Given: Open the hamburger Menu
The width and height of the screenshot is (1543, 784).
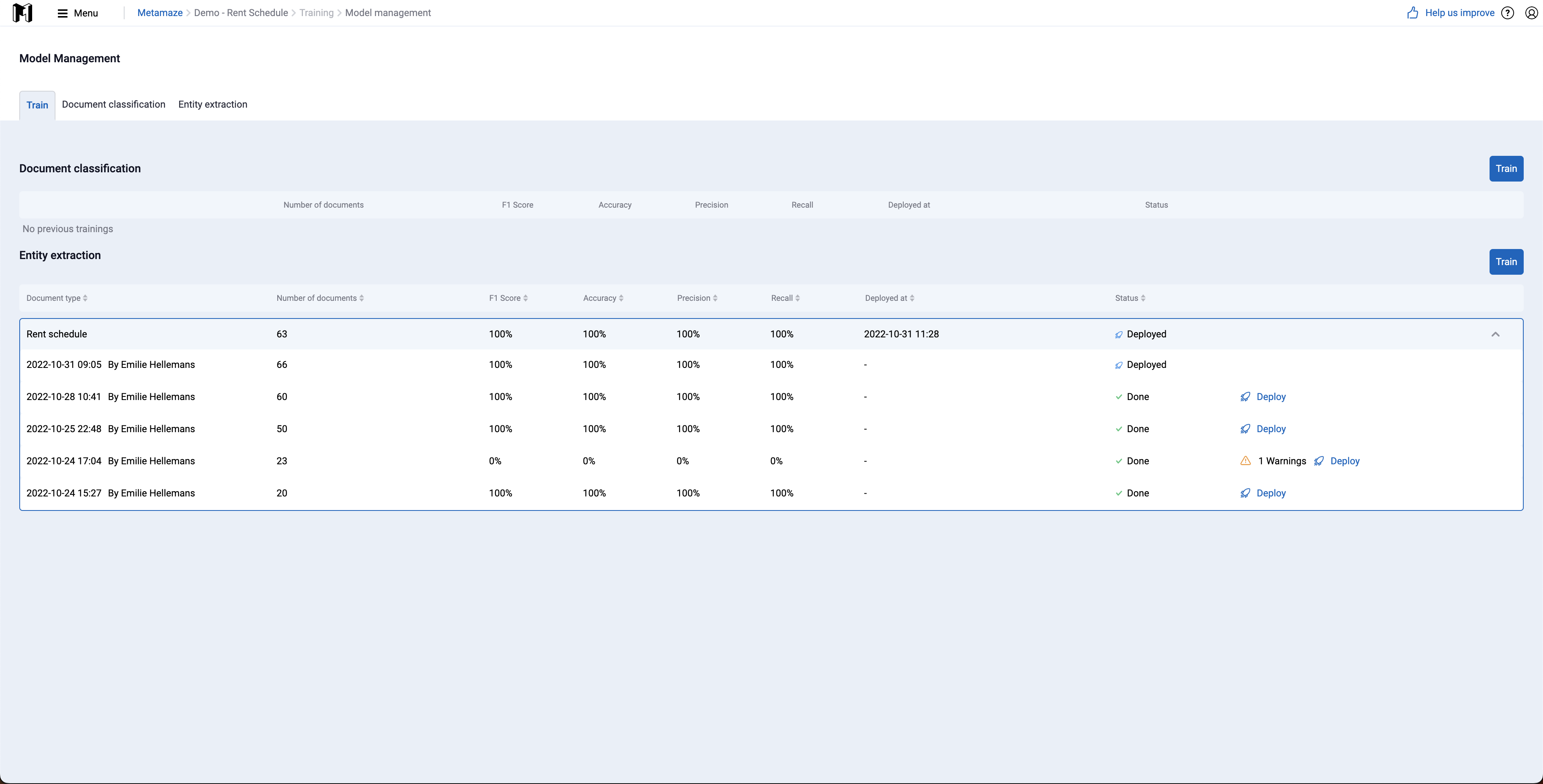Looking at the screenshot, I should pos(77,13).
